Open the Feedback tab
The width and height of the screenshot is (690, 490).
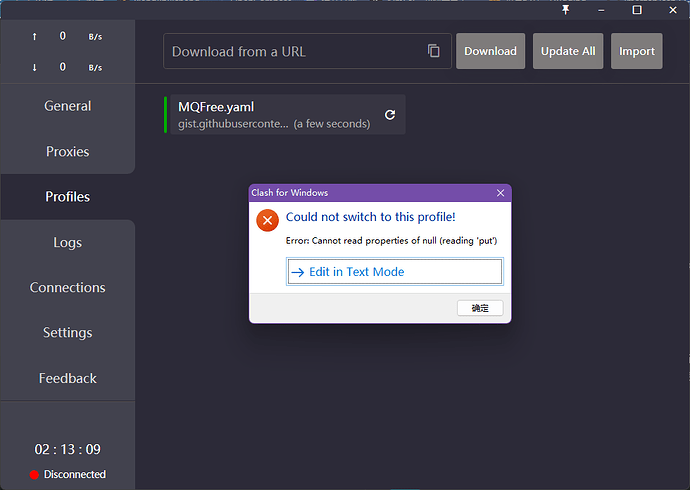click(68, 378)
